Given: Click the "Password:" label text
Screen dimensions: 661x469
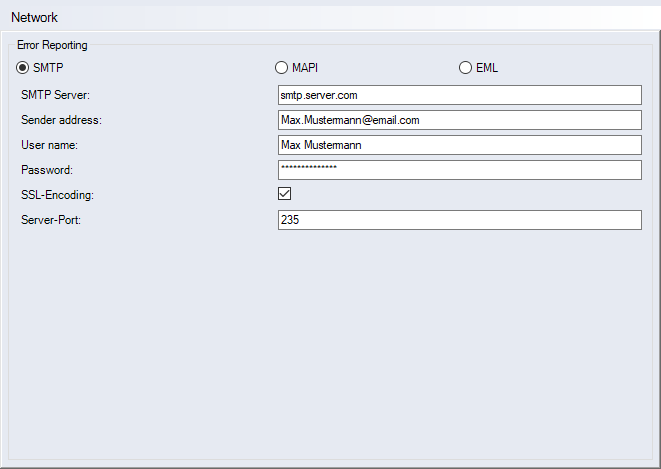Looking at the screenshot, I should click(47, 170).
